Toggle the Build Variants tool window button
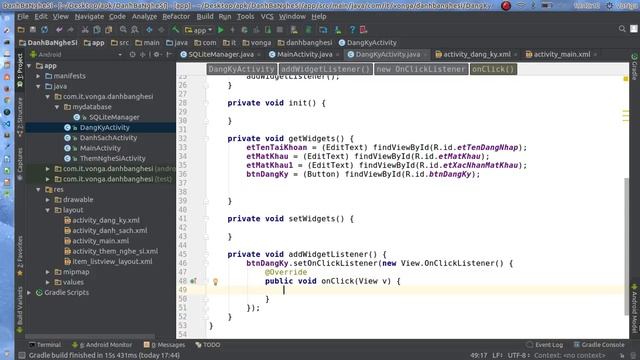Viewport: 640px width, 360px height. (20, 310)
